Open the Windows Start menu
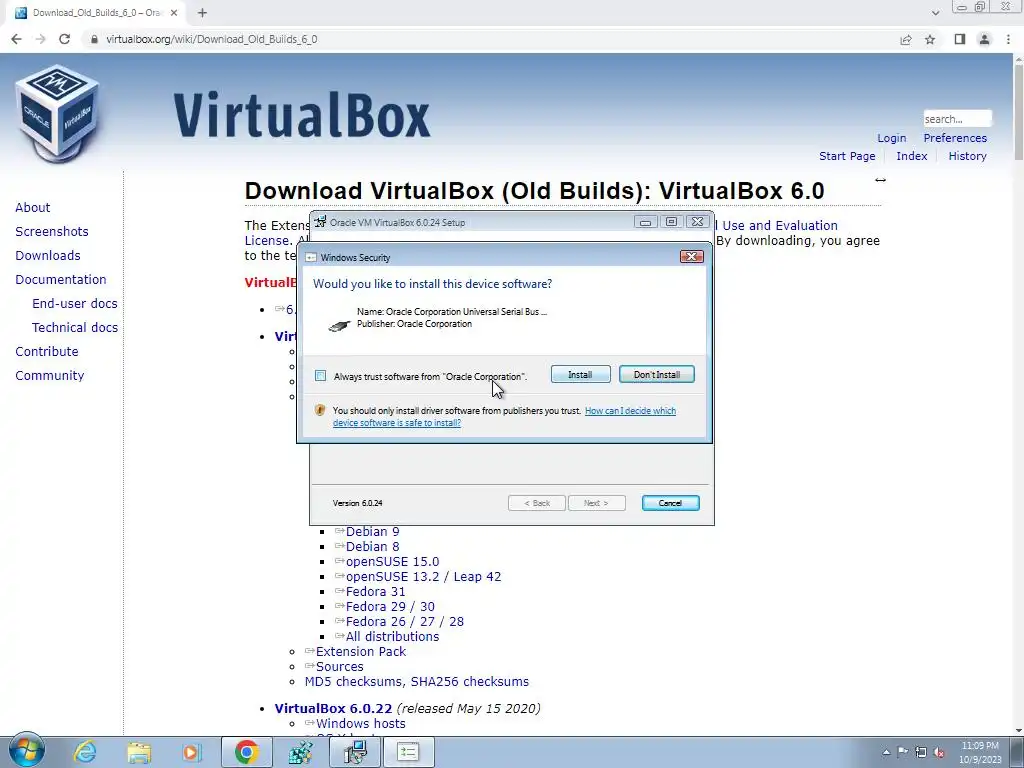This screenshot has height=768, width=1024. (x=27, y=751)
